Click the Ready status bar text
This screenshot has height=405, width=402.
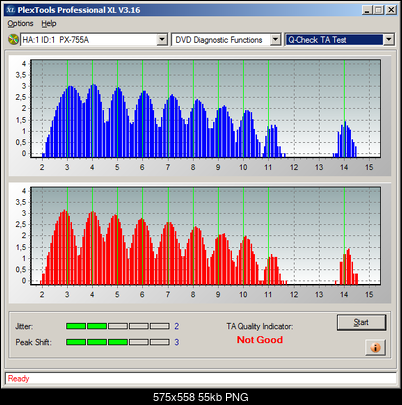point(19,379)
